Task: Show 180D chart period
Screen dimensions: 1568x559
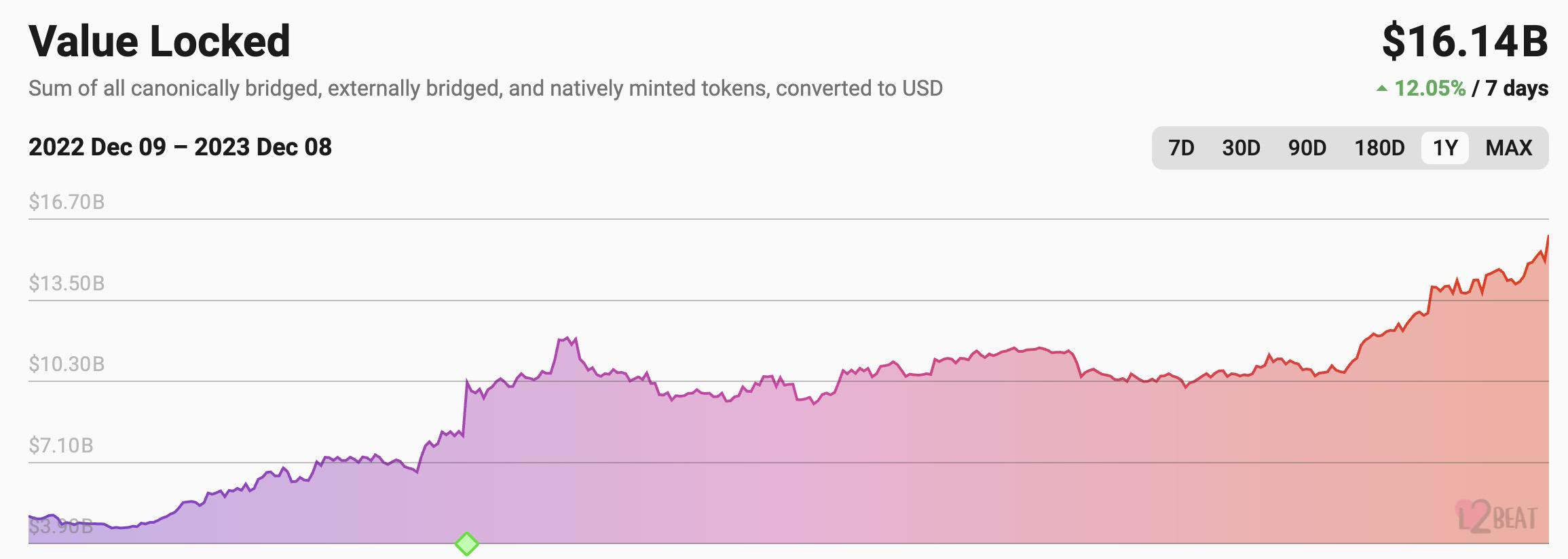Action: point(1379,148)
